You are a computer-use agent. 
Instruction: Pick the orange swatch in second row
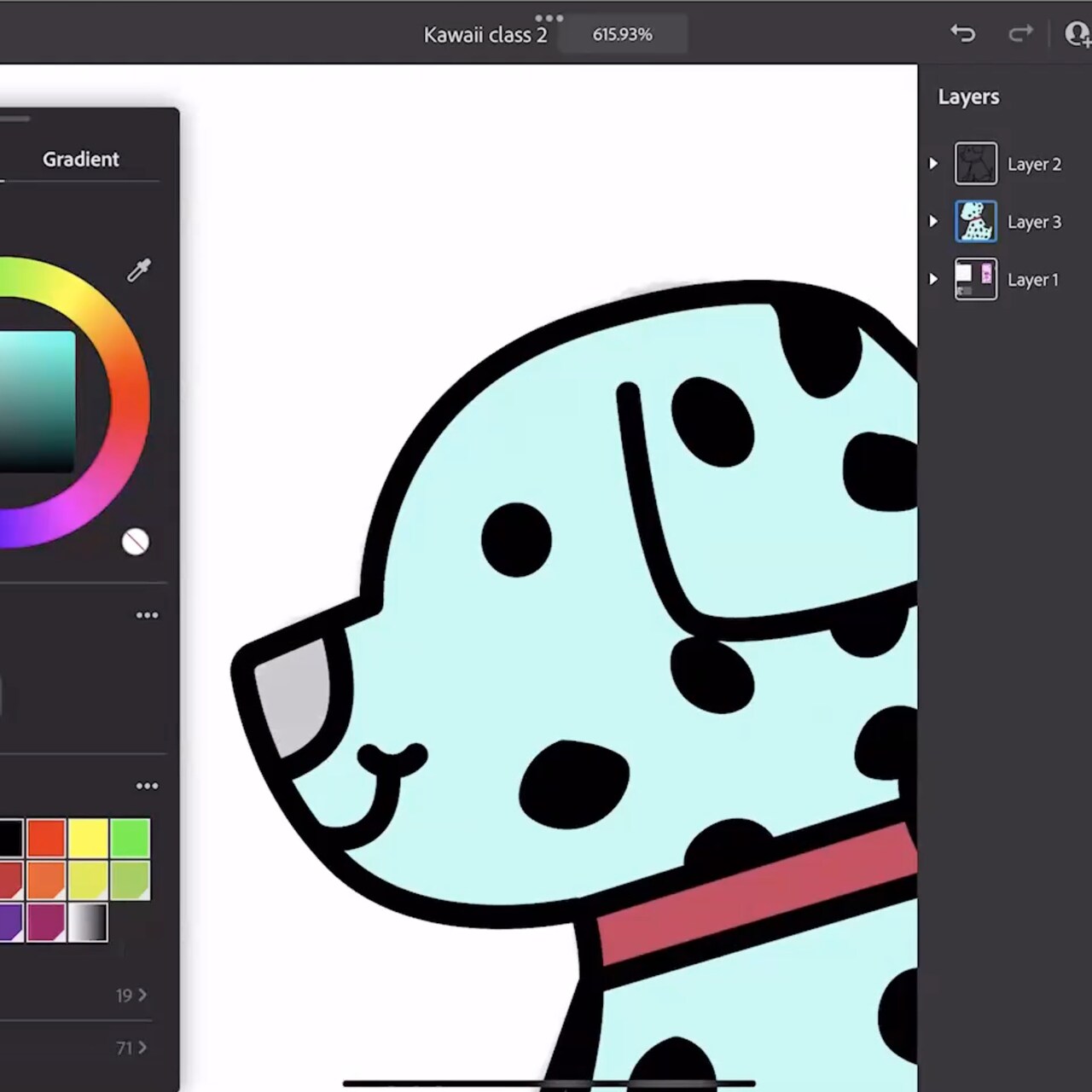[46, 880]
